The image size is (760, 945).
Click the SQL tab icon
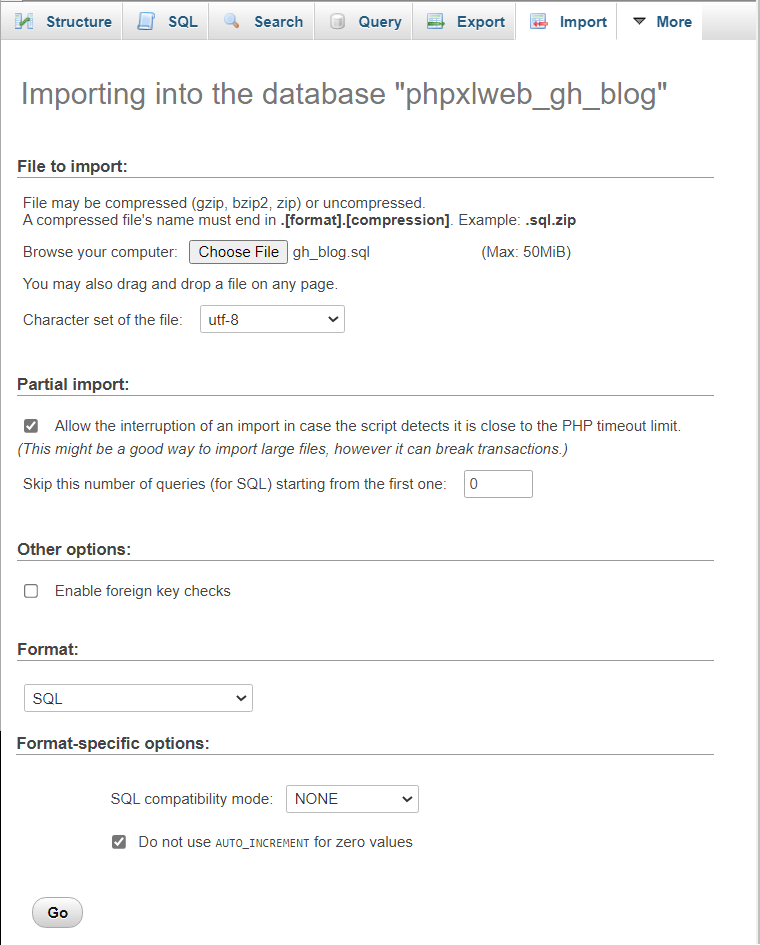click(146, 21)
